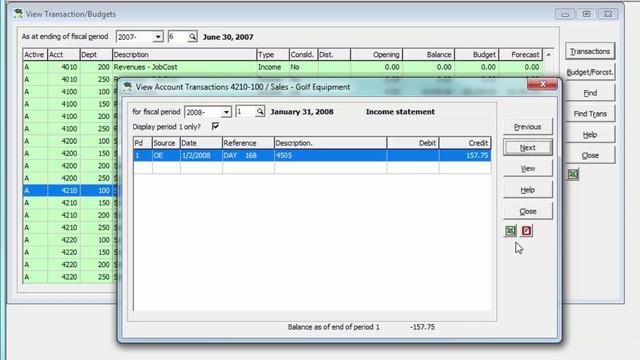Click the Previous button
The width and height of the screenshot is (640, 360).
click(x=527, y=127)
